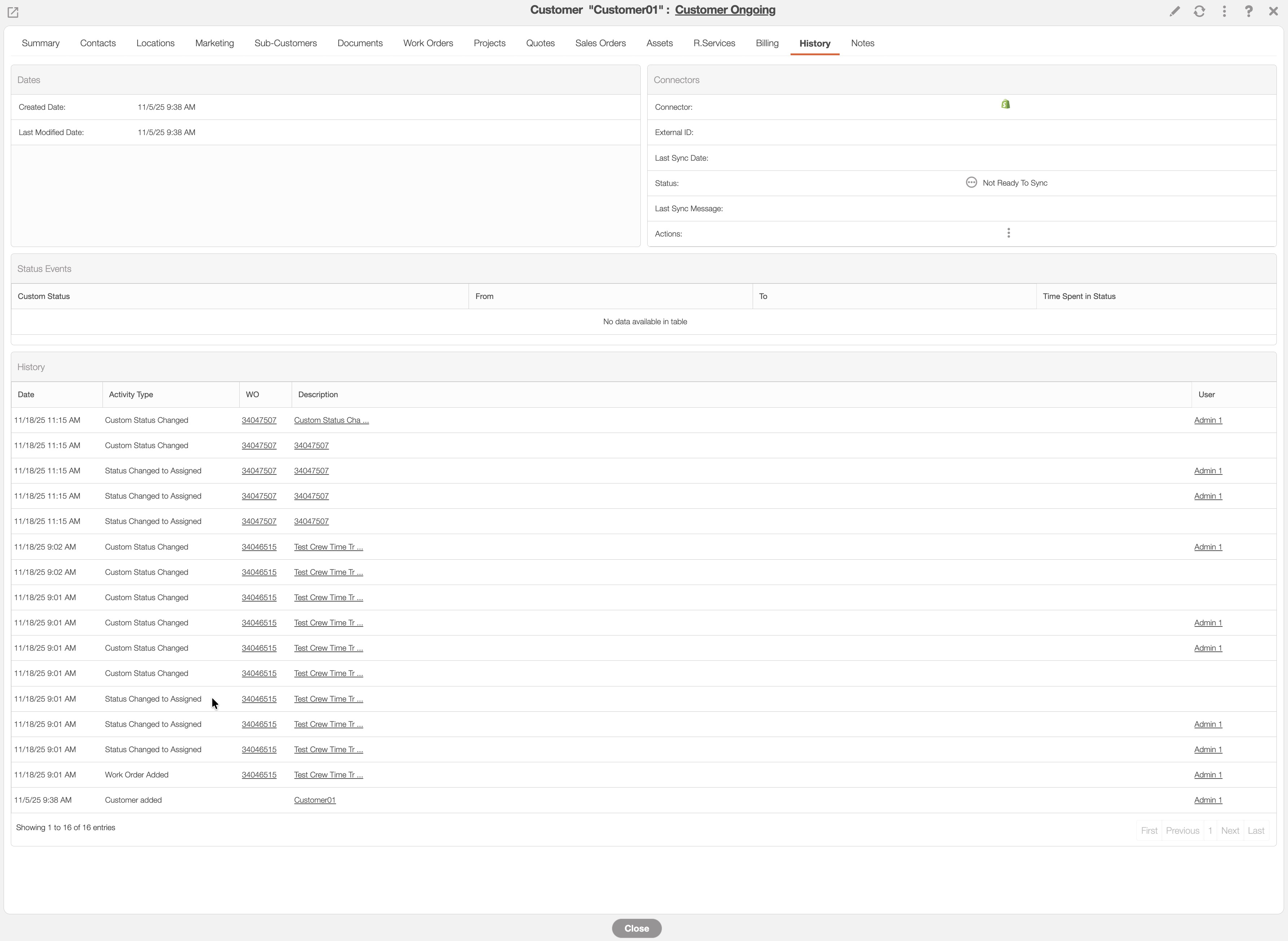Viewport: 1288px width, 941px height.
Task: Switch to the Work Orders tab
Action: [428, 43]
